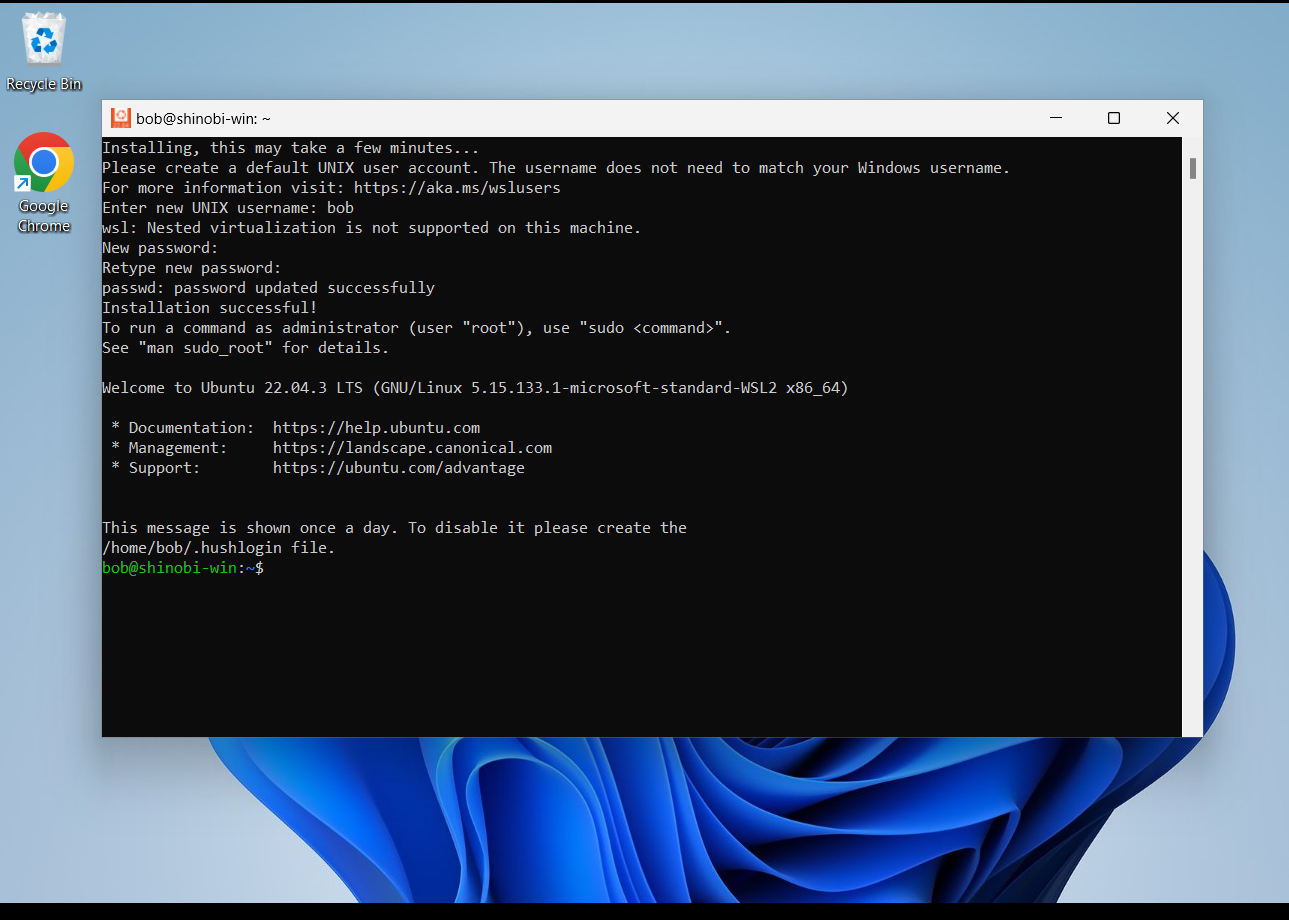
Task: Click the green bob@shinobi-win command prompt
Action: point(168,568)
